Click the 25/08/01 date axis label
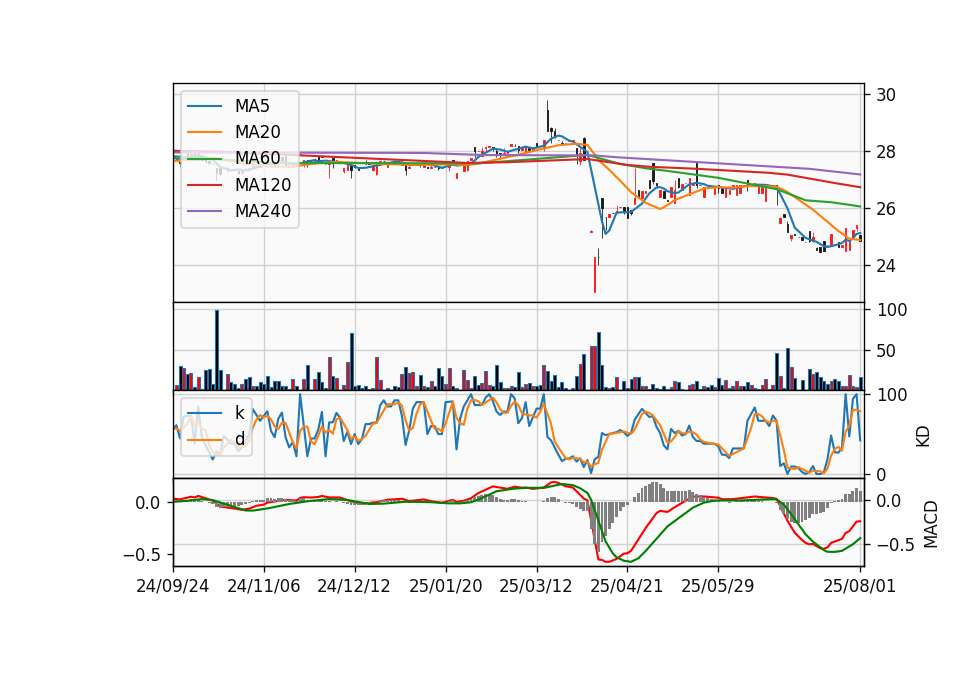 (x=860, y=586)
